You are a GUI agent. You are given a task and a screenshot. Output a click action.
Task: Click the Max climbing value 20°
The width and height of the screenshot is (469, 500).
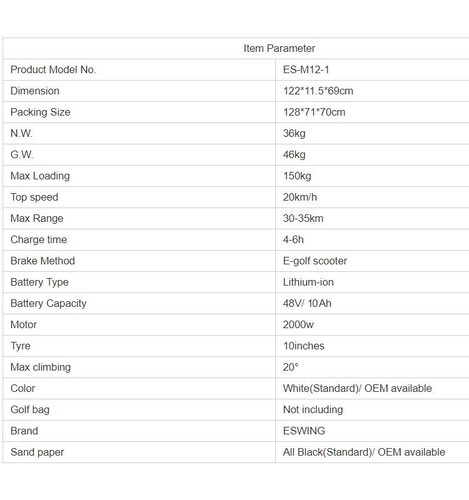tap(290, 367)
